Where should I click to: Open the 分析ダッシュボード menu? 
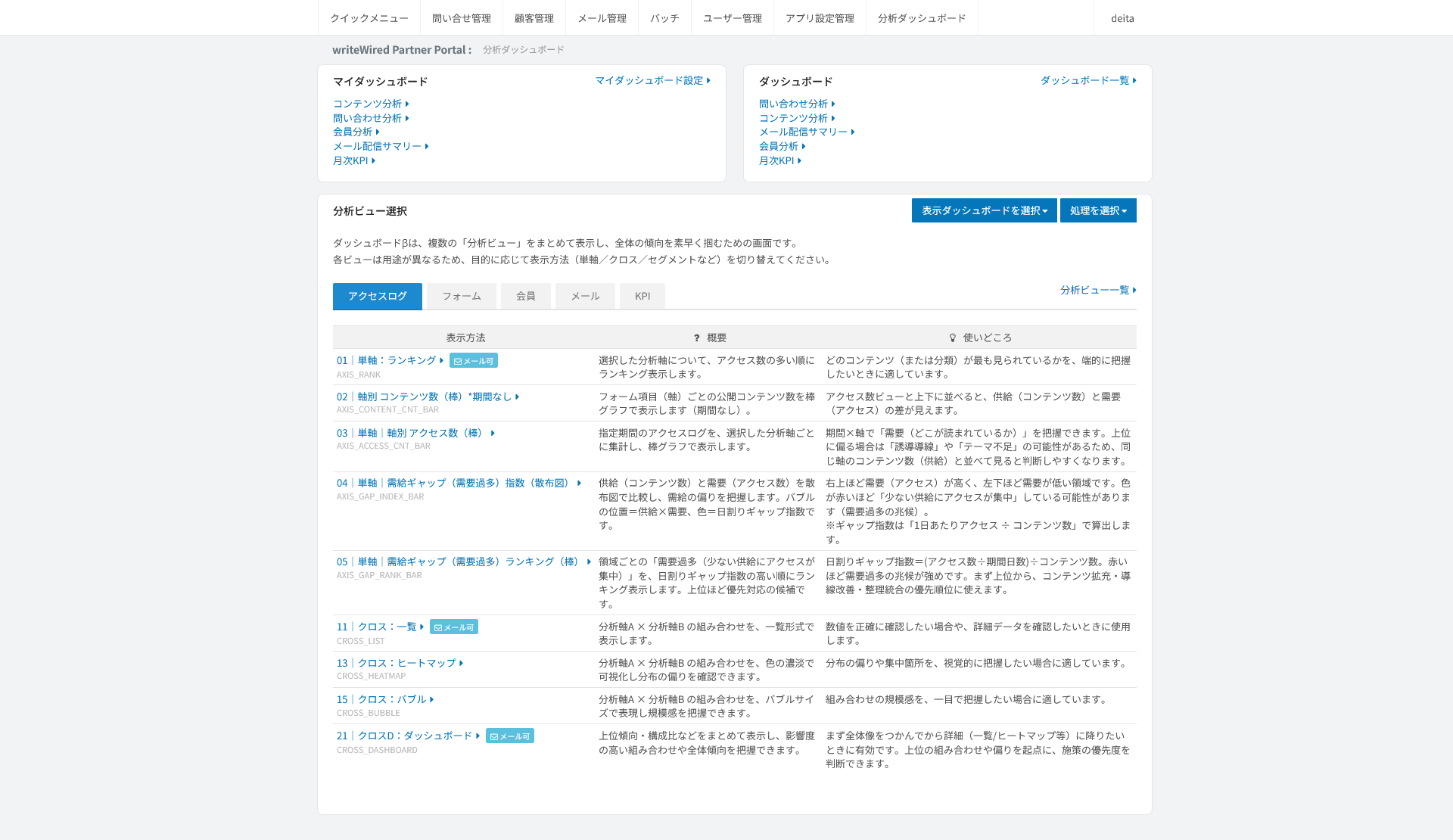tap(922, 18)
